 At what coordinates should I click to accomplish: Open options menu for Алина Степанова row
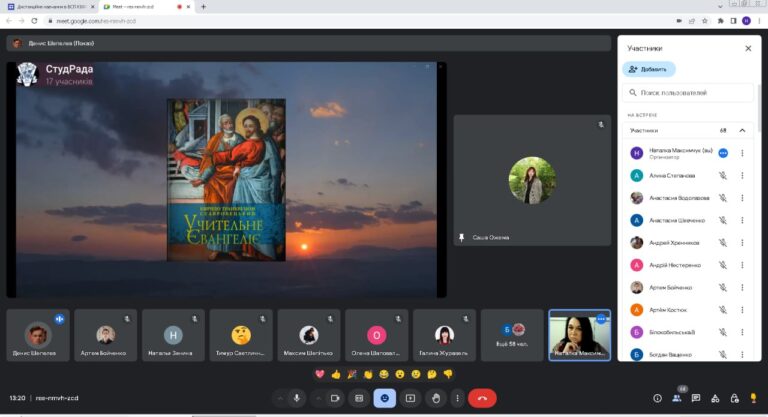click(x=743, y=175)
